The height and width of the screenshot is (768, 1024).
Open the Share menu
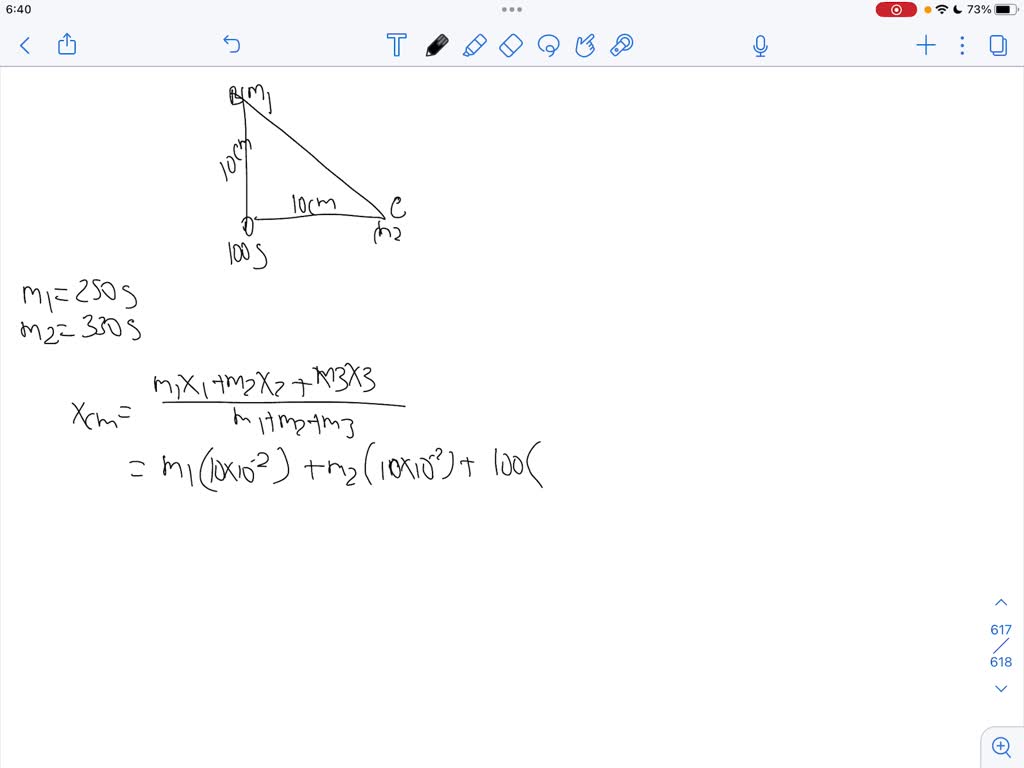point(66,45)
